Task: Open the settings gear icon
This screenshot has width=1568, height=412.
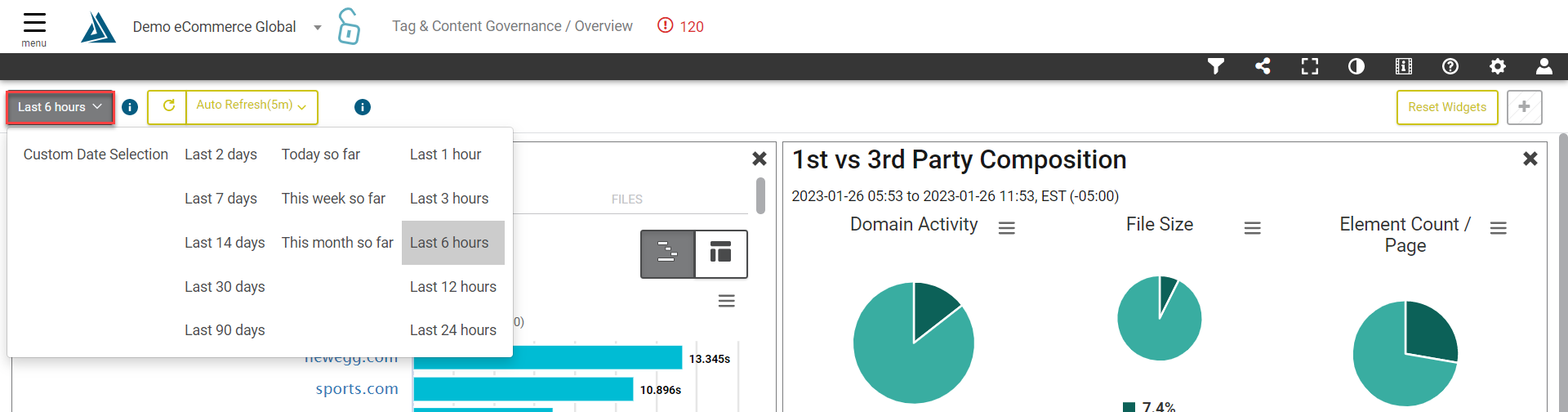Action: 1498,66
